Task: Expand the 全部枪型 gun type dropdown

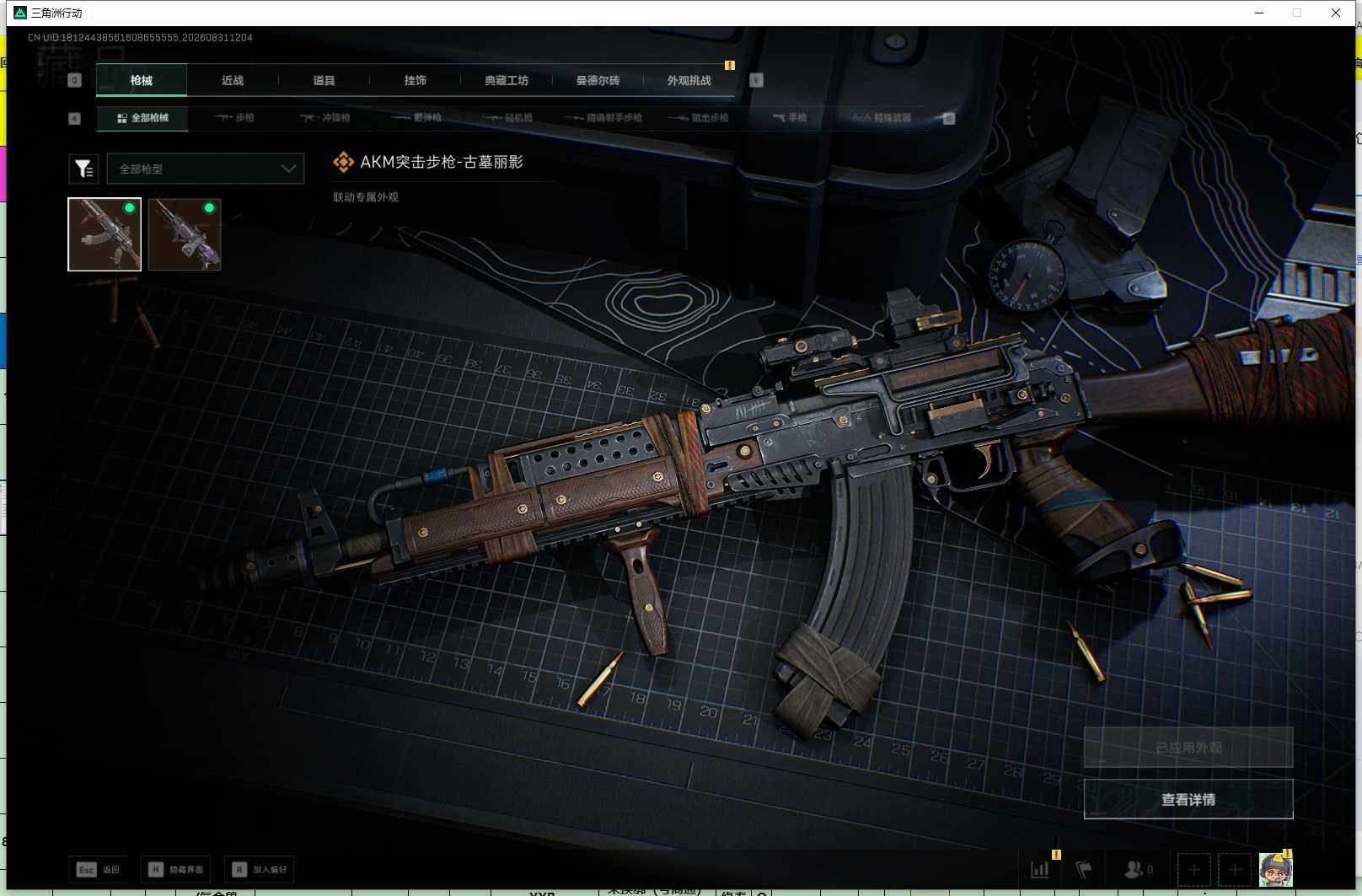Action: (x=205, y=169)
